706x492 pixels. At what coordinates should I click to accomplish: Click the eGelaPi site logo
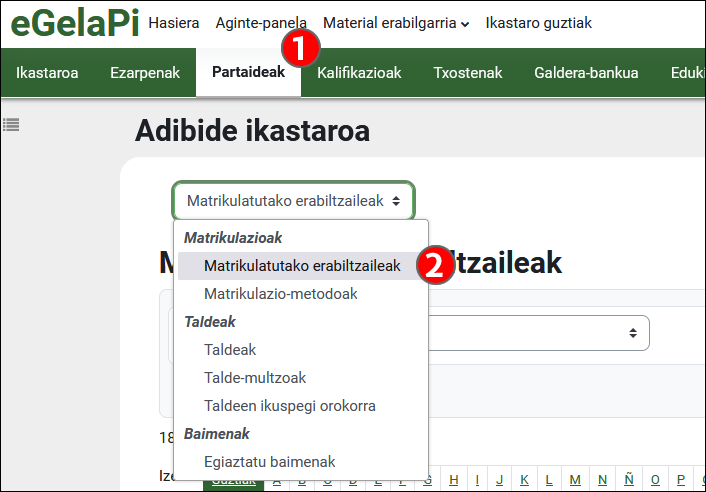tap(74, 23)
